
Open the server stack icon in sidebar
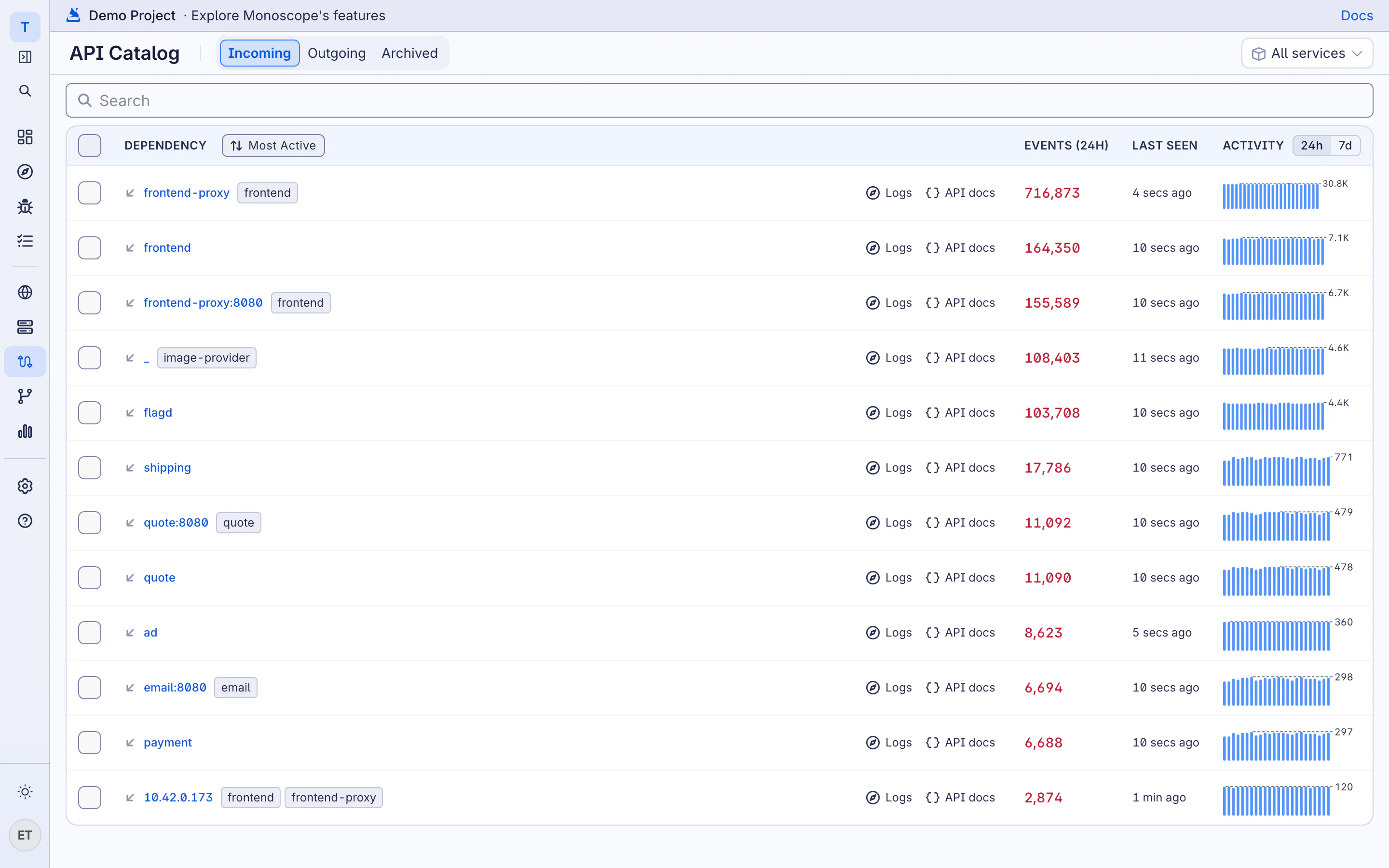[x=25, y=327]
